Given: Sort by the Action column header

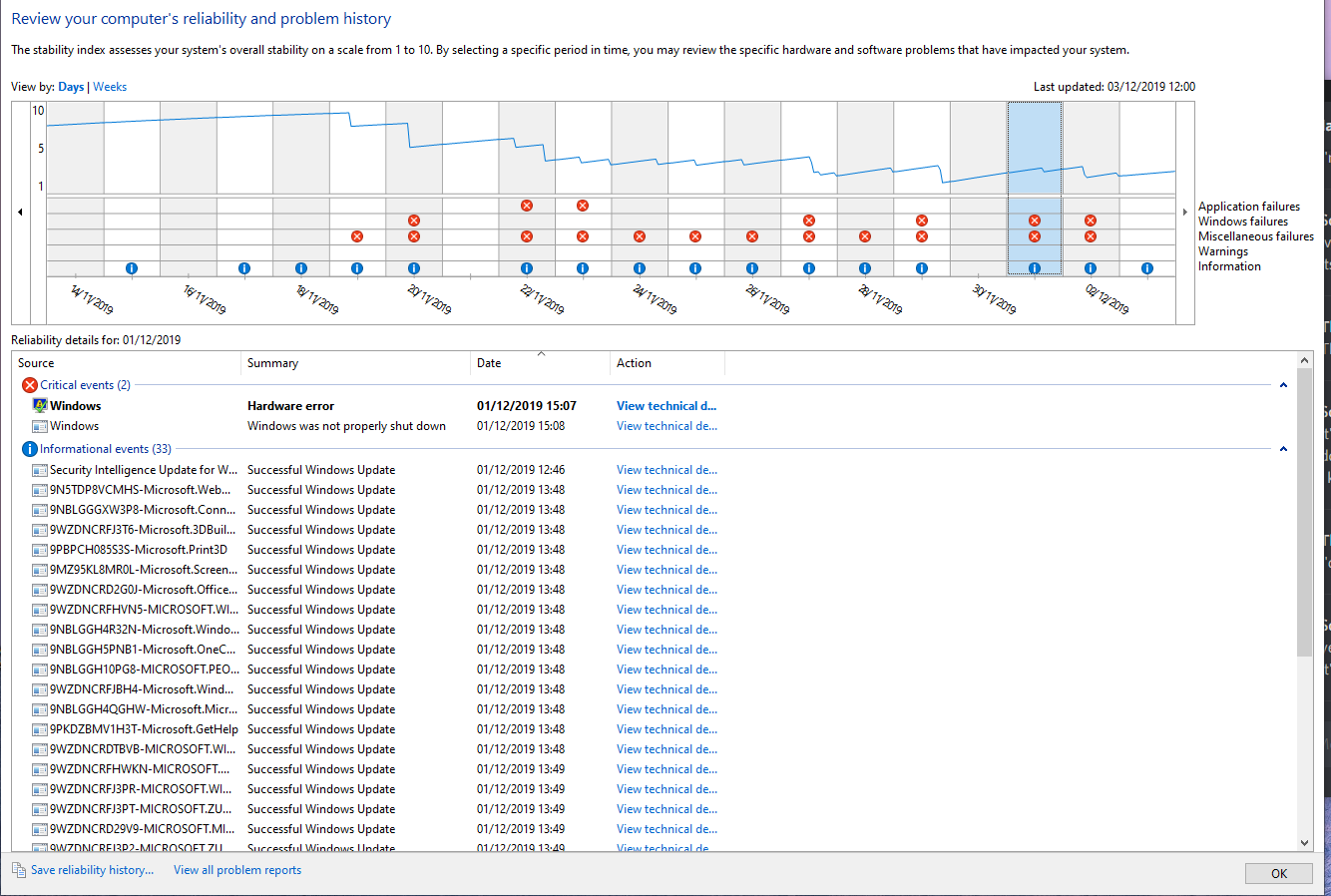Looking at the screenshot, I should pos(667,363).
